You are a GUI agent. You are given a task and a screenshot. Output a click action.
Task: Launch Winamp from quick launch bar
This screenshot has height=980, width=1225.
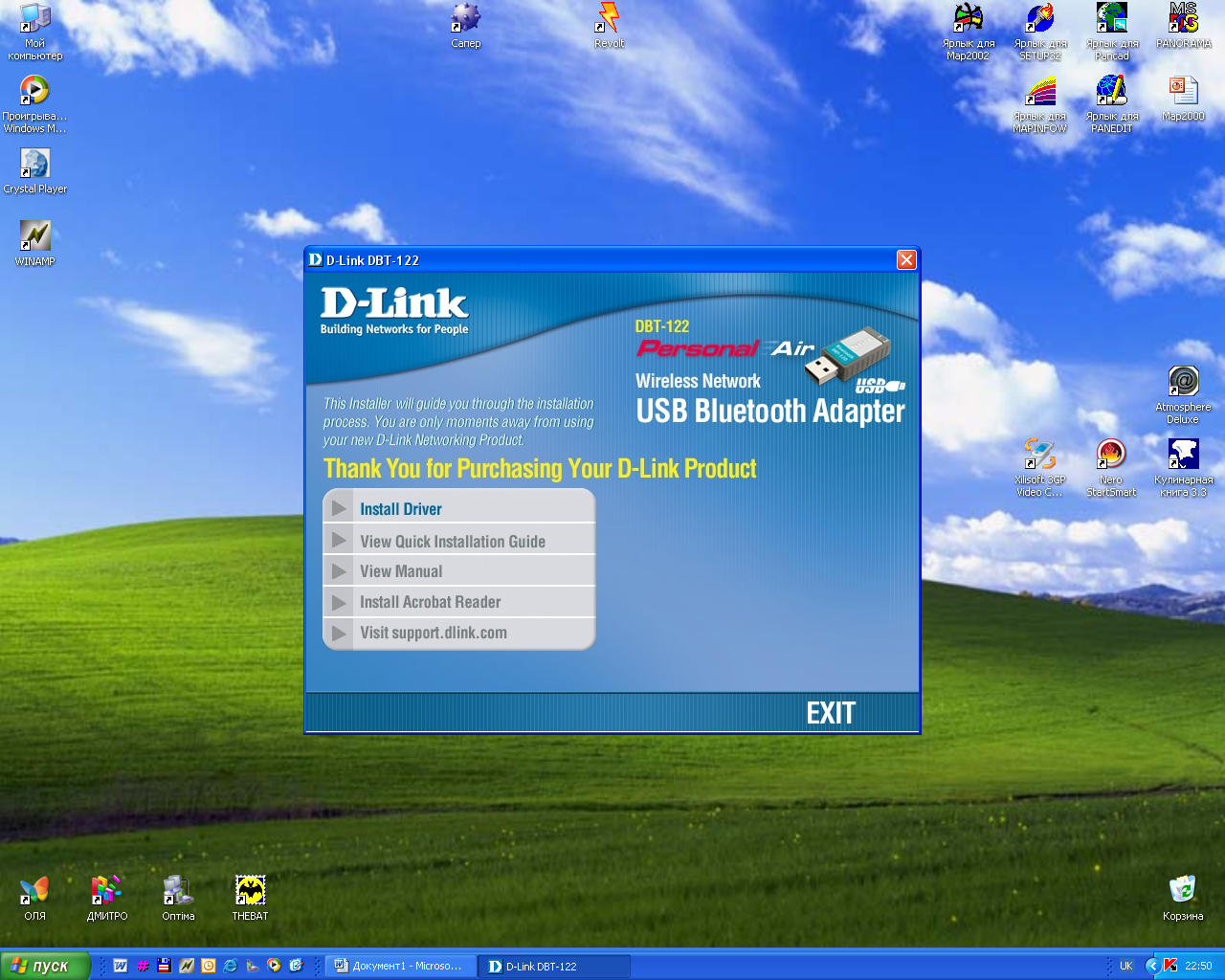[187, 966]
